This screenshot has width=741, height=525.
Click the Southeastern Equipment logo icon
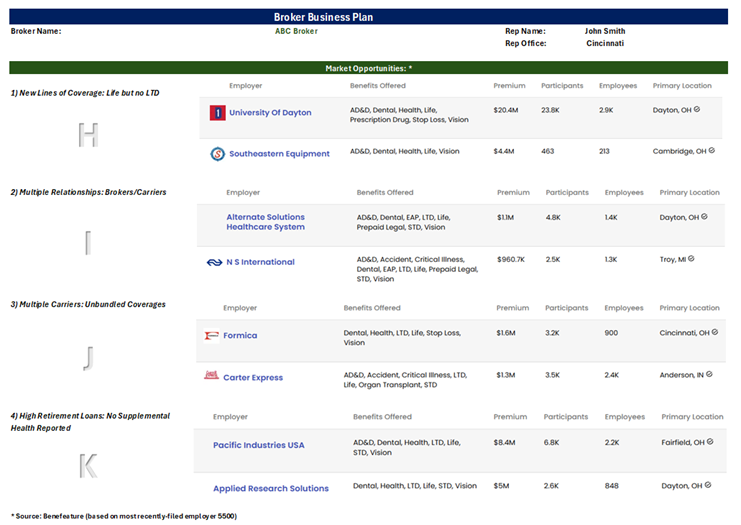coord(217,154)
